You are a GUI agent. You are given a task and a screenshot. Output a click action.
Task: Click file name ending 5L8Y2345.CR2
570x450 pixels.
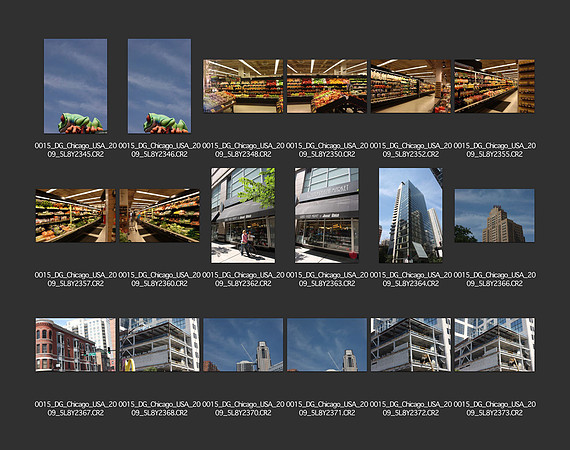click(x=76, y=150)
